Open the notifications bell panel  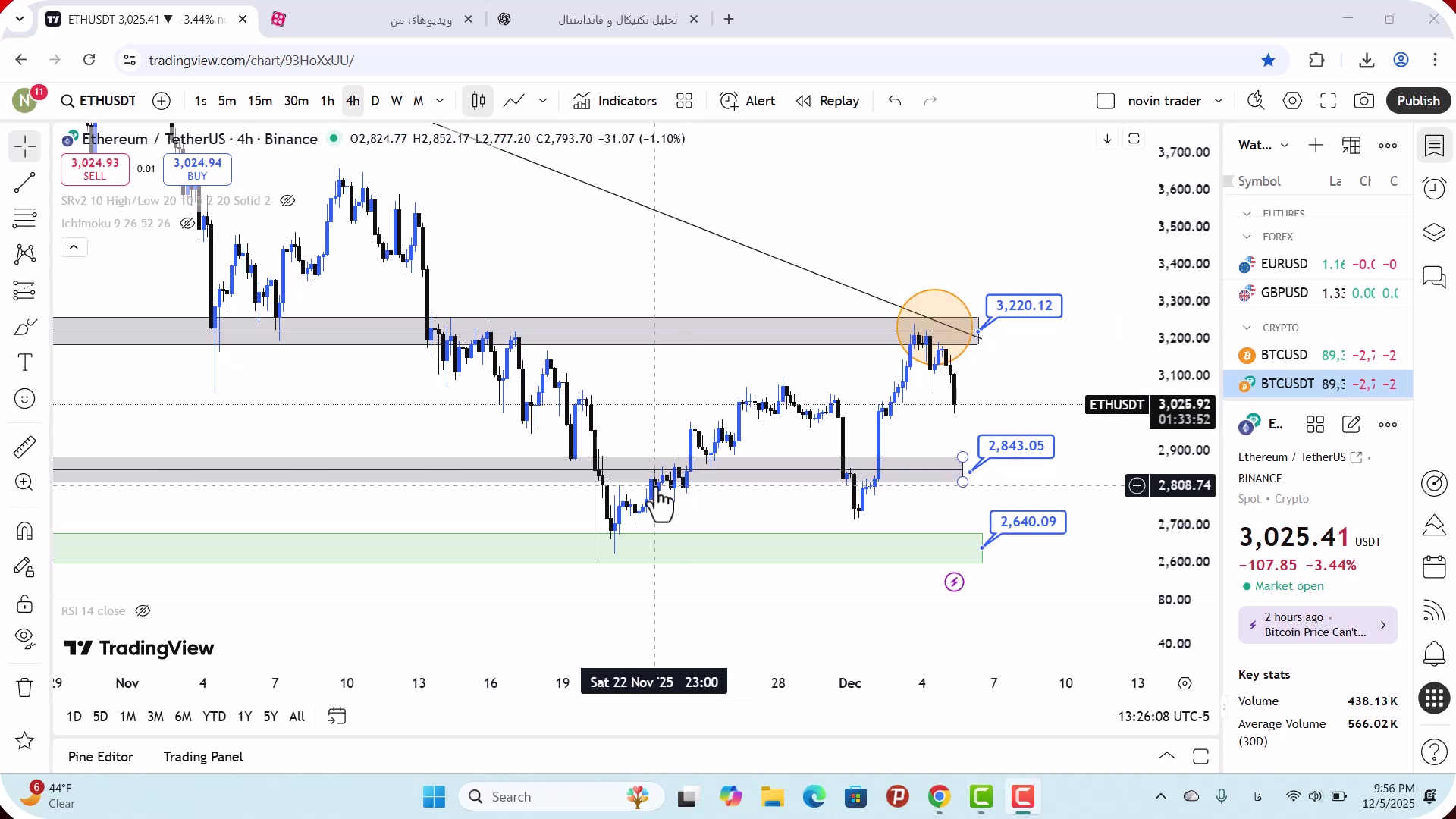pyautogui.click(x=1434, y=654)
